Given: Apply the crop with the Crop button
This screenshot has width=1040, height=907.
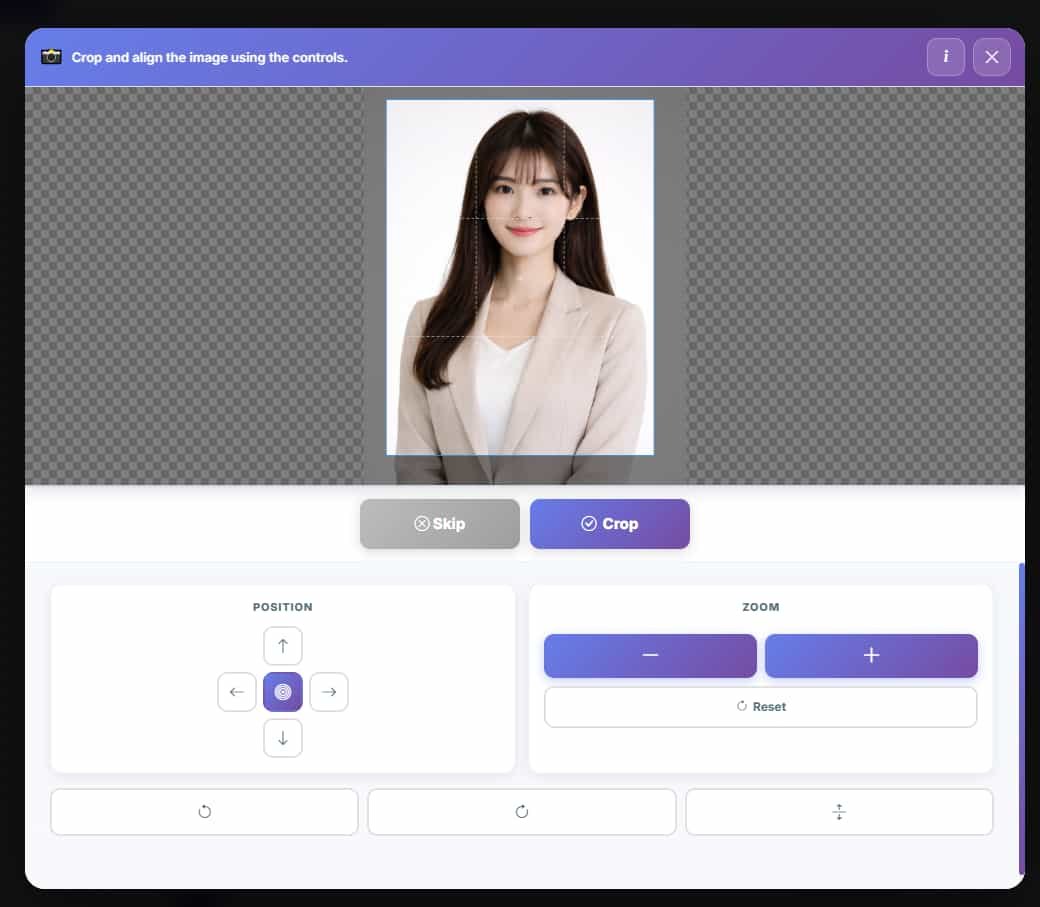Looking at the screenshot, I should pyautogui.click(x=609, y=523).
